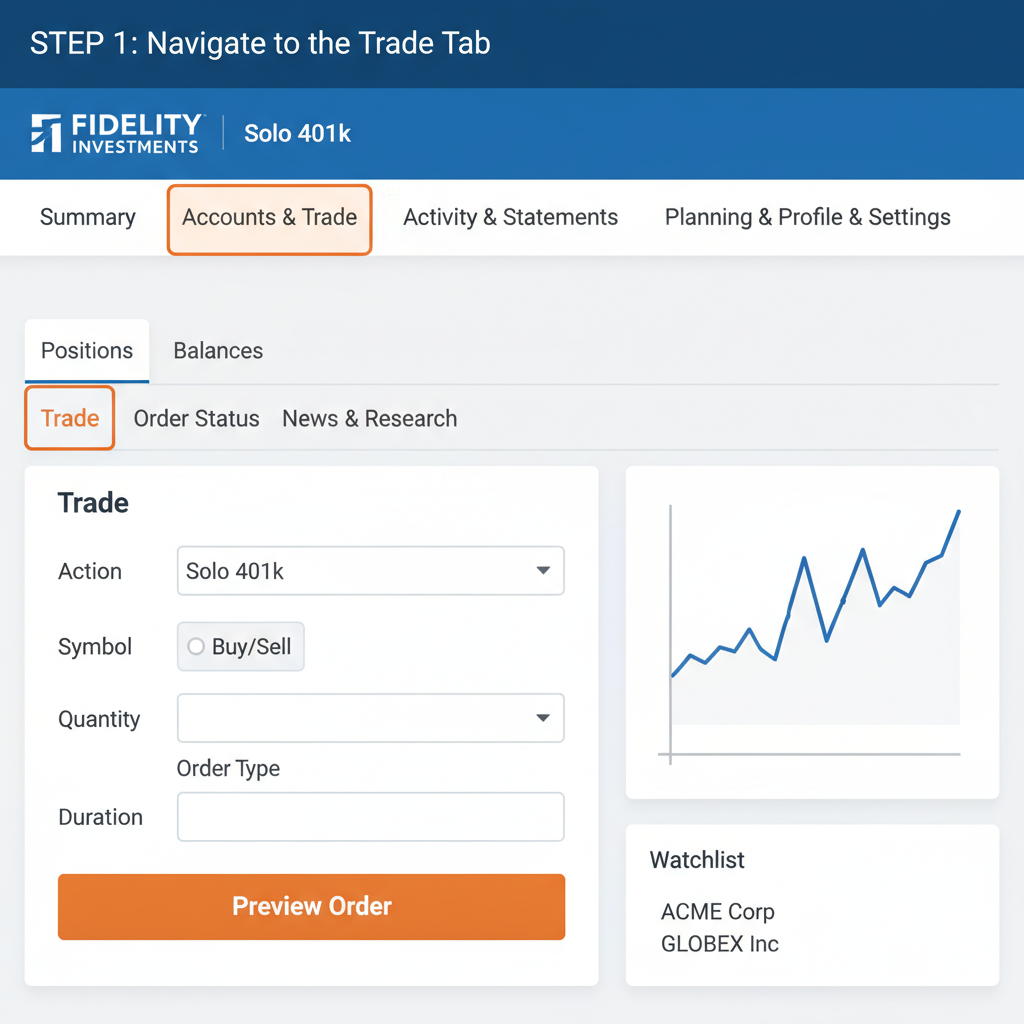Open News & Research
Screen dimensions: 1024x1024
click(369, 418)
